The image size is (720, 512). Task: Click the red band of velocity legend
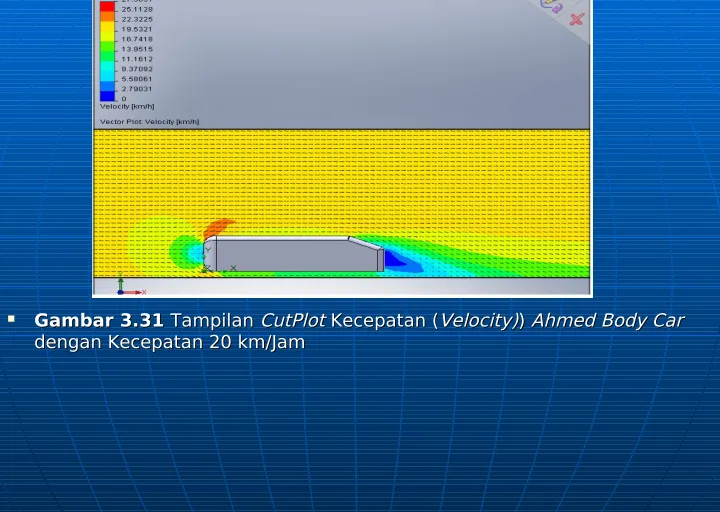click(x=107, y=6)
